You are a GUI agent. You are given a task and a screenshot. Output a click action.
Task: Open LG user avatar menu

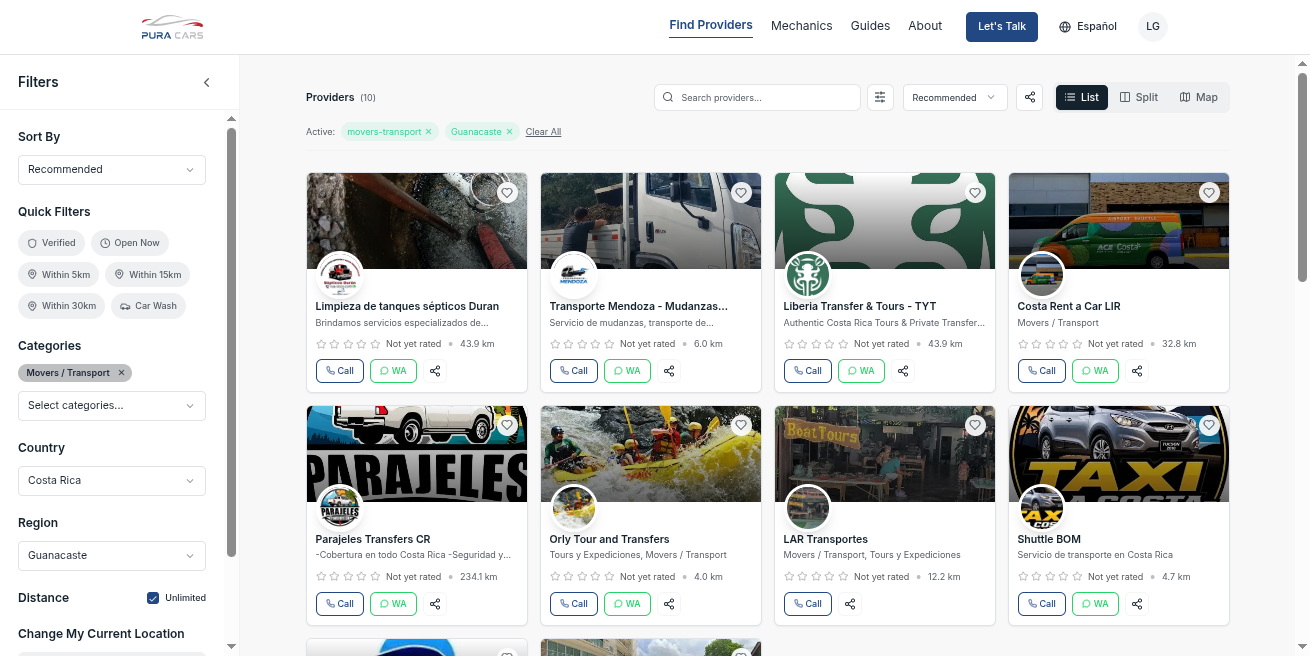[x=1153, y=27]
